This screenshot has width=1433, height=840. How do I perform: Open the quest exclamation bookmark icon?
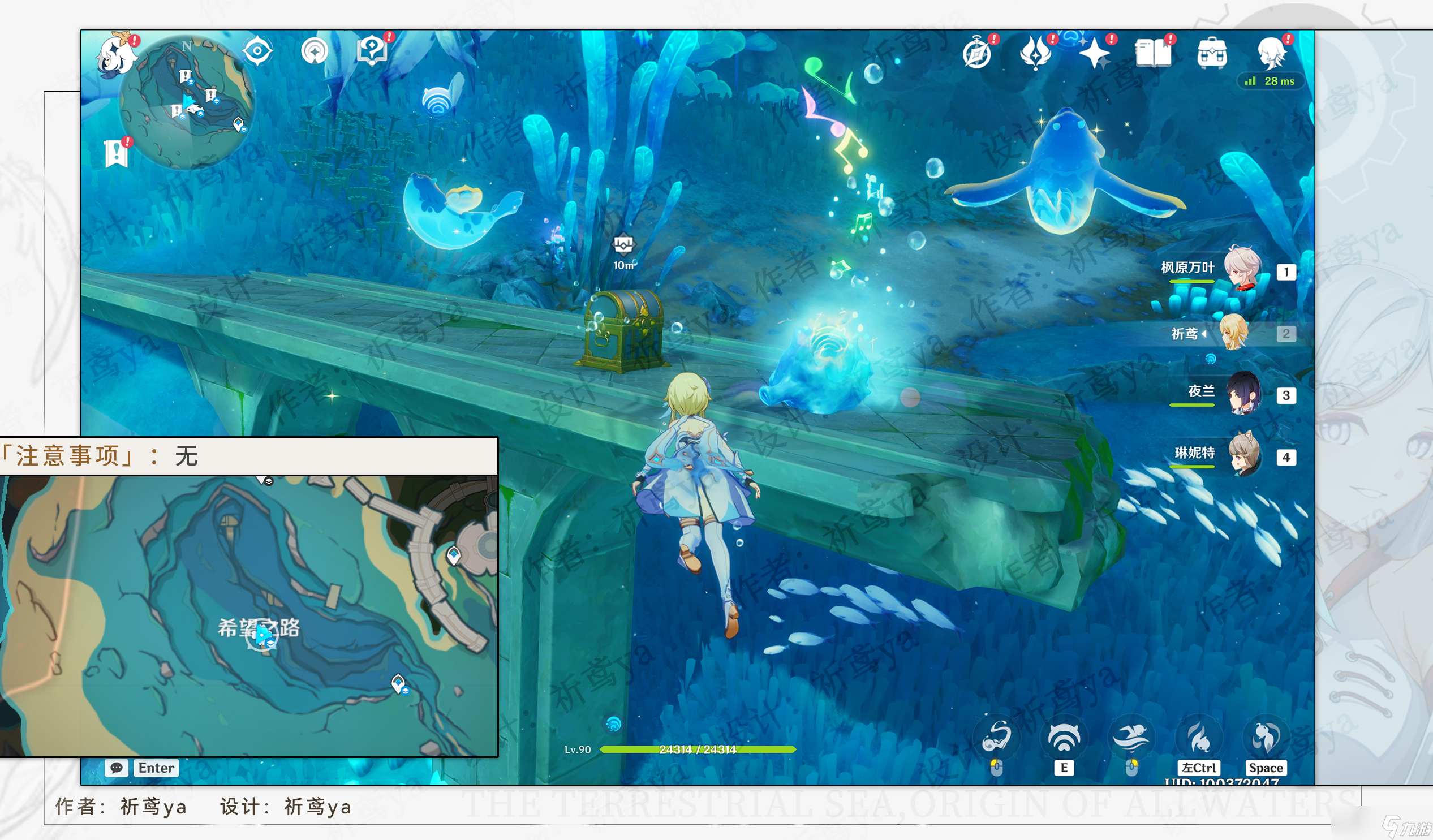click(x=117, y=152)
